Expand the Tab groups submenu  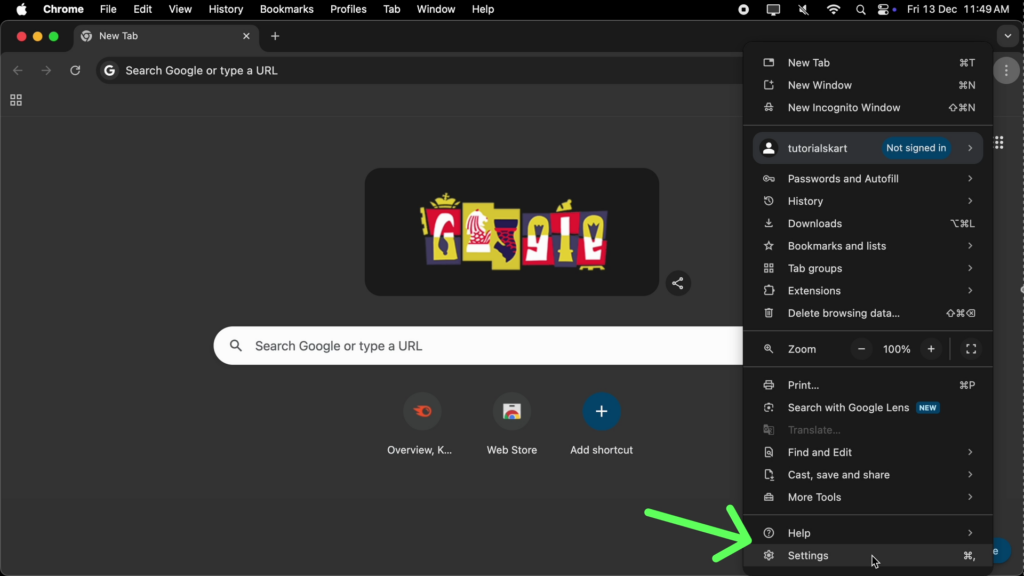click(x=868, y=268)
